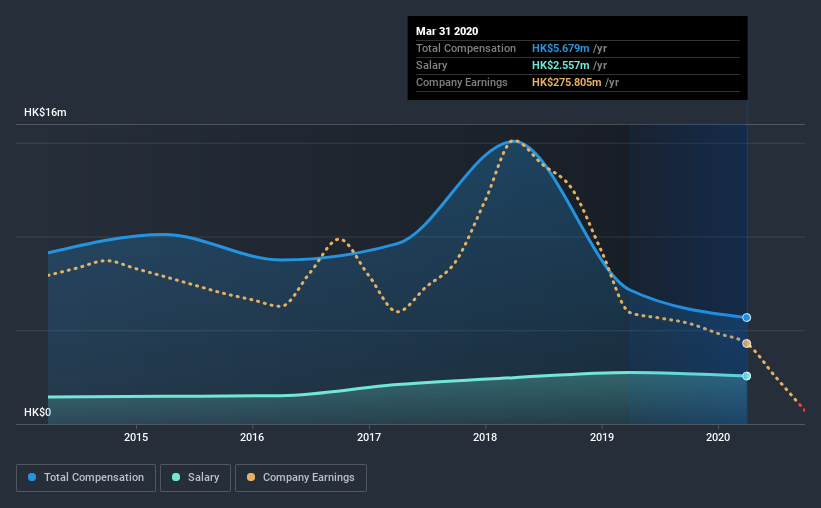Image resolution: width=821 pixels, height=508 pixels.
Task: Click the 2019 x-axis label
Action: tap(602, 437)
